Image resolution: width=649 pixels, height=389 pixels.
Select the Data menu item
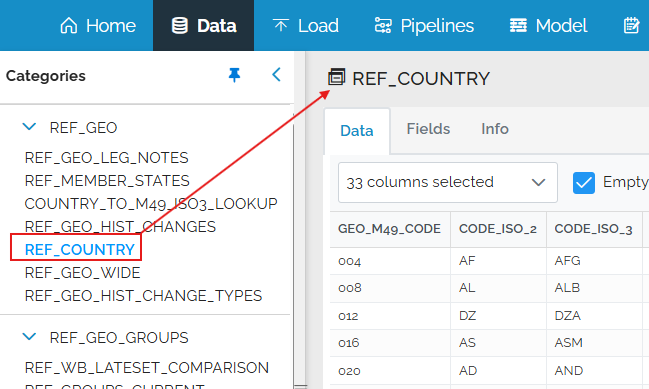tap(204, 26)
